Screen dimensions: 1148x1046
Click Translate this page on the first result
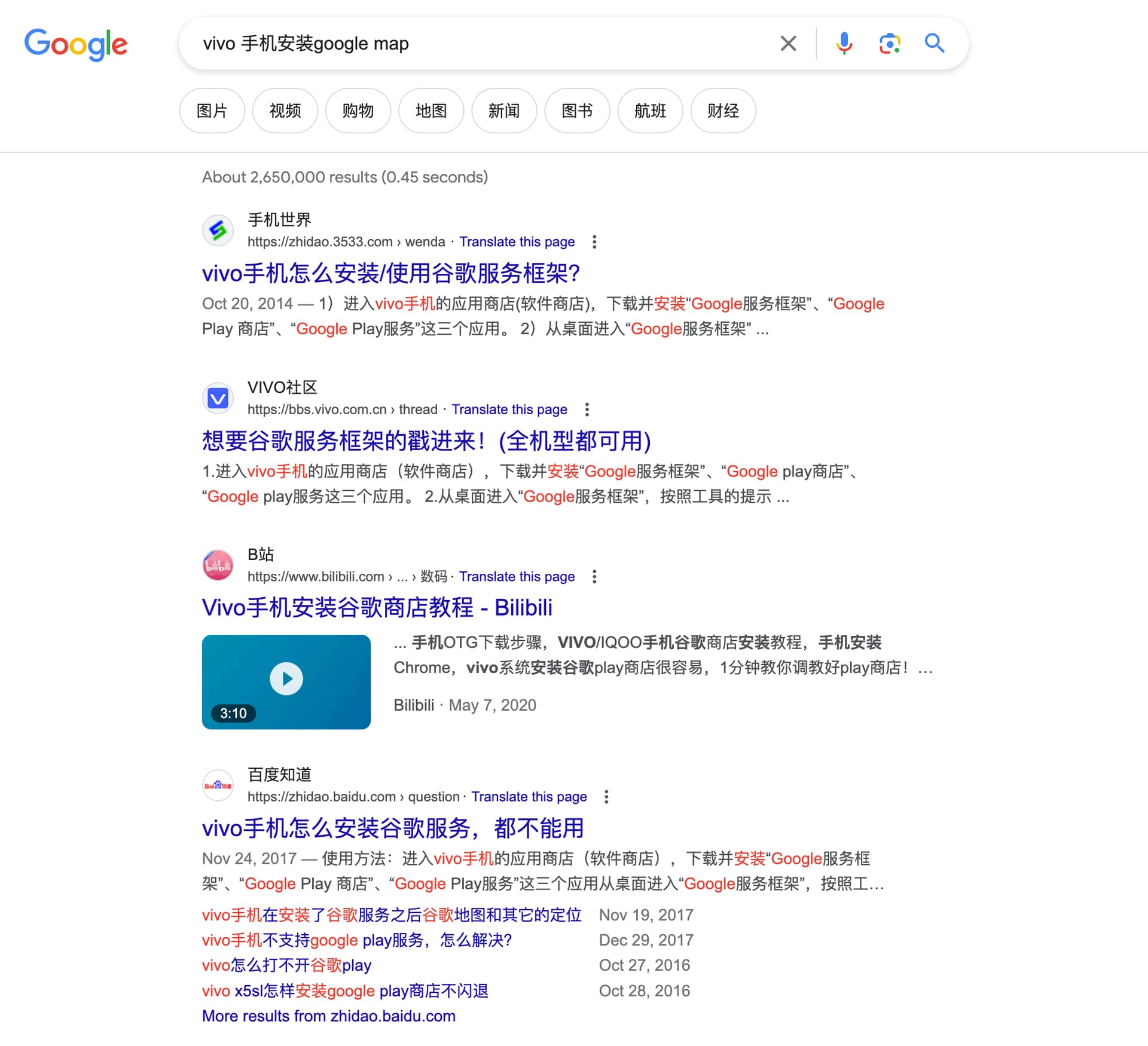tap(517, 241)
